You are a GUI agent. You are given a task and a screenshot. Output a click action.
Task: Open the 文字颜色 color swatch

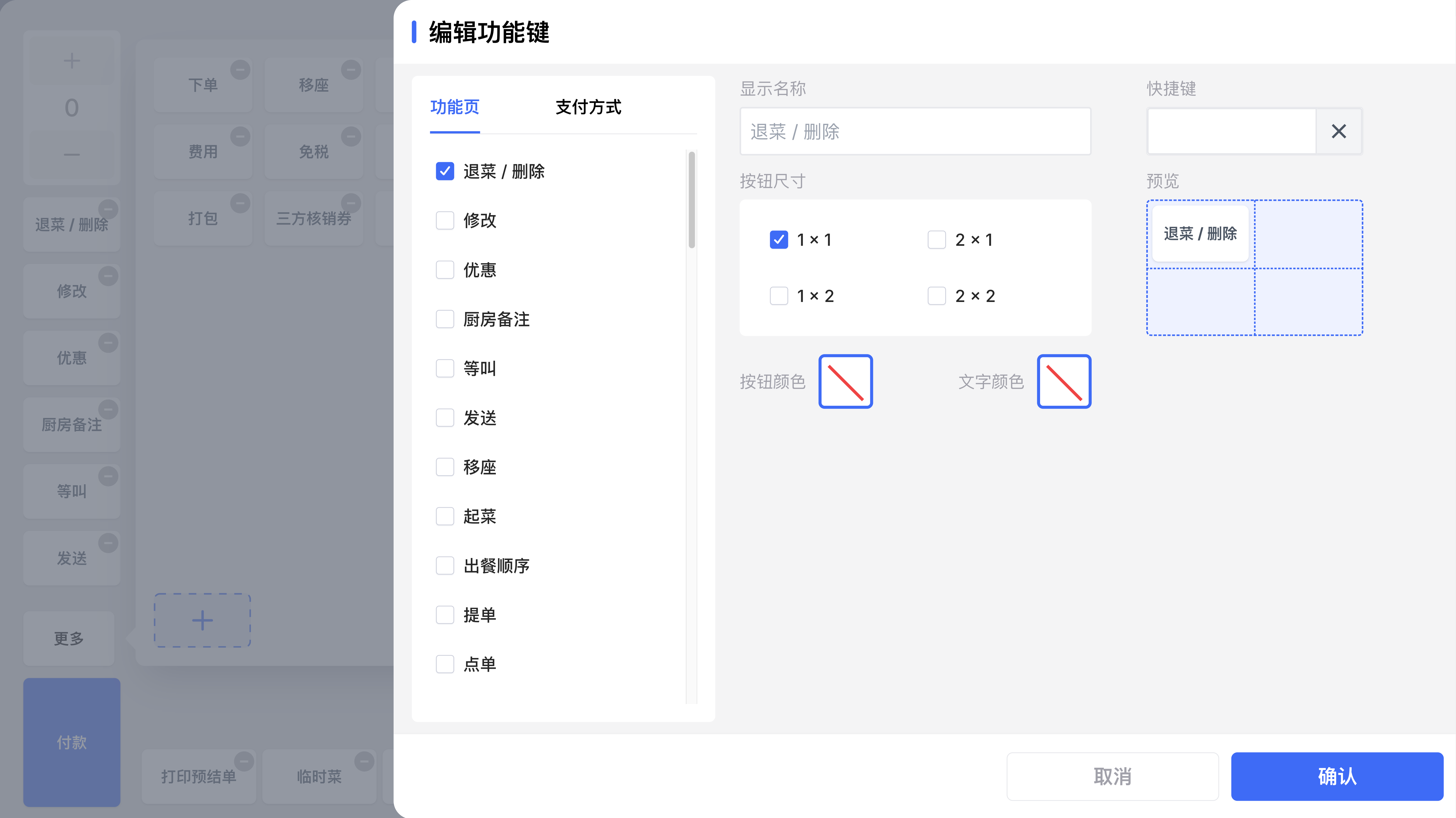point(1064,382)
